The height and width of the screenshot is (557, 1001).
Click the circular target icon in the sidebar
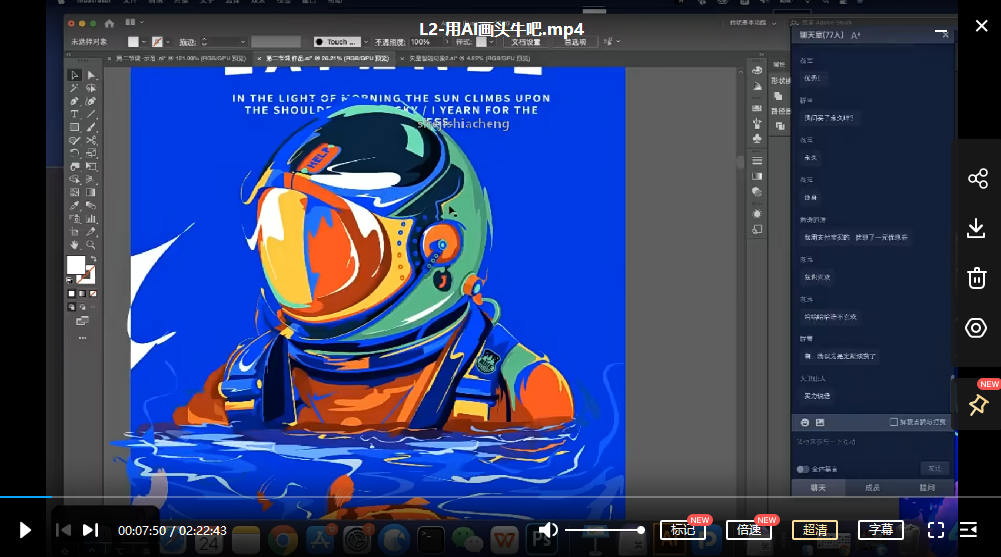(977, 328)
